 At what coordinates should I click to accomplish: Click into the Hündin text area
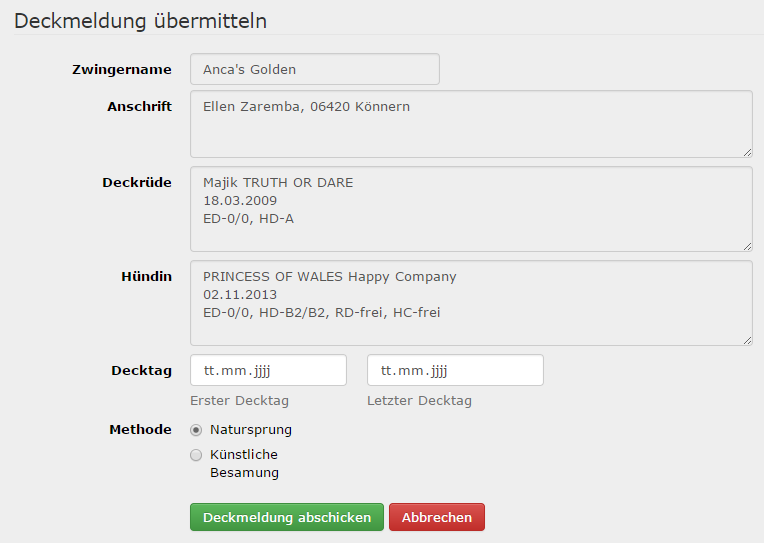point(470,304)
